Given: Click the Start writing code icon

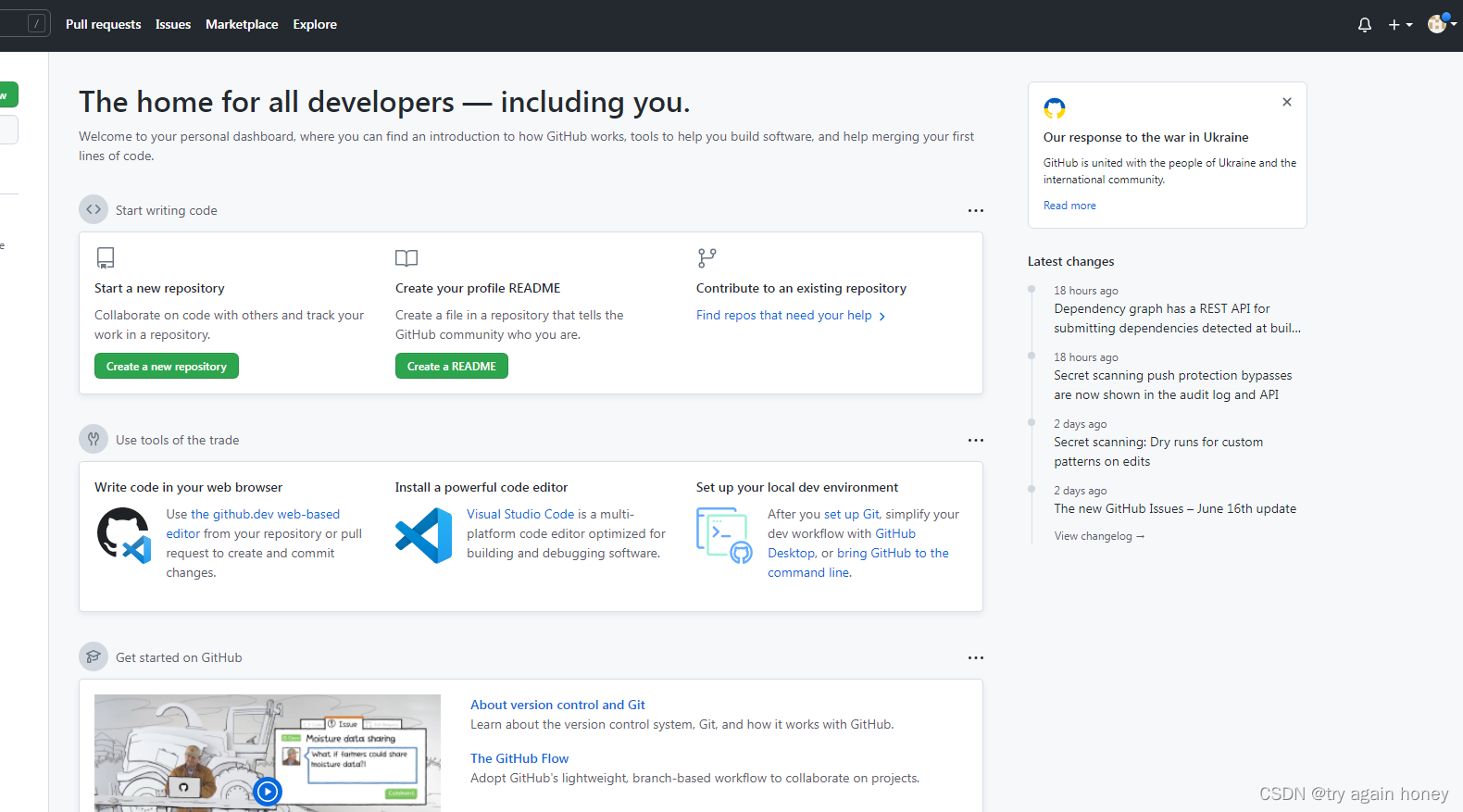Looking at the screenshot, I should (94, 209).
